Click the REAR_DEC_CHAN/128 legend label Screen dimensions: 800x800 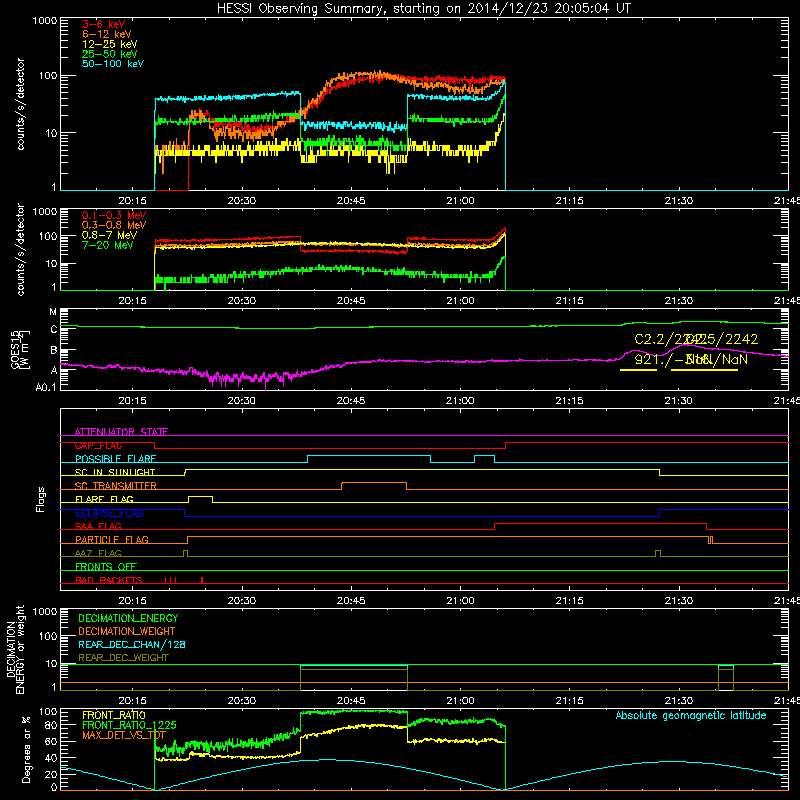click(132, 645)
